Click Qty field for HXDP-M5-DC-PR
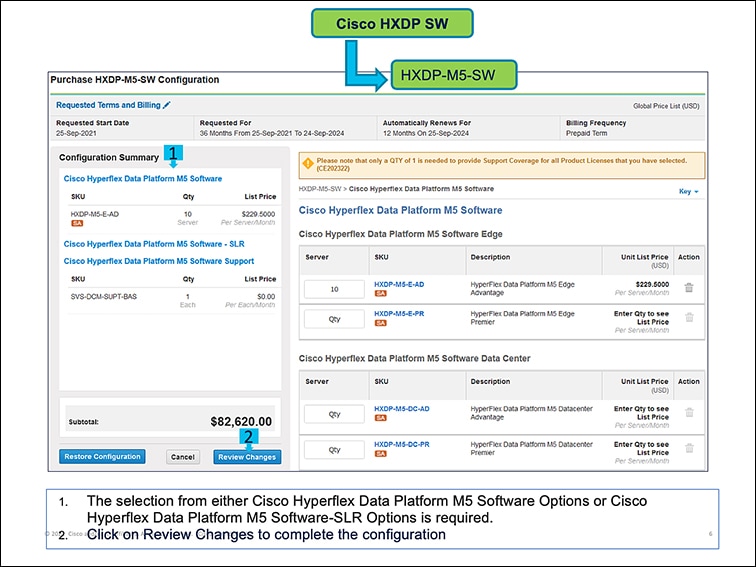 tap(334, 449)
